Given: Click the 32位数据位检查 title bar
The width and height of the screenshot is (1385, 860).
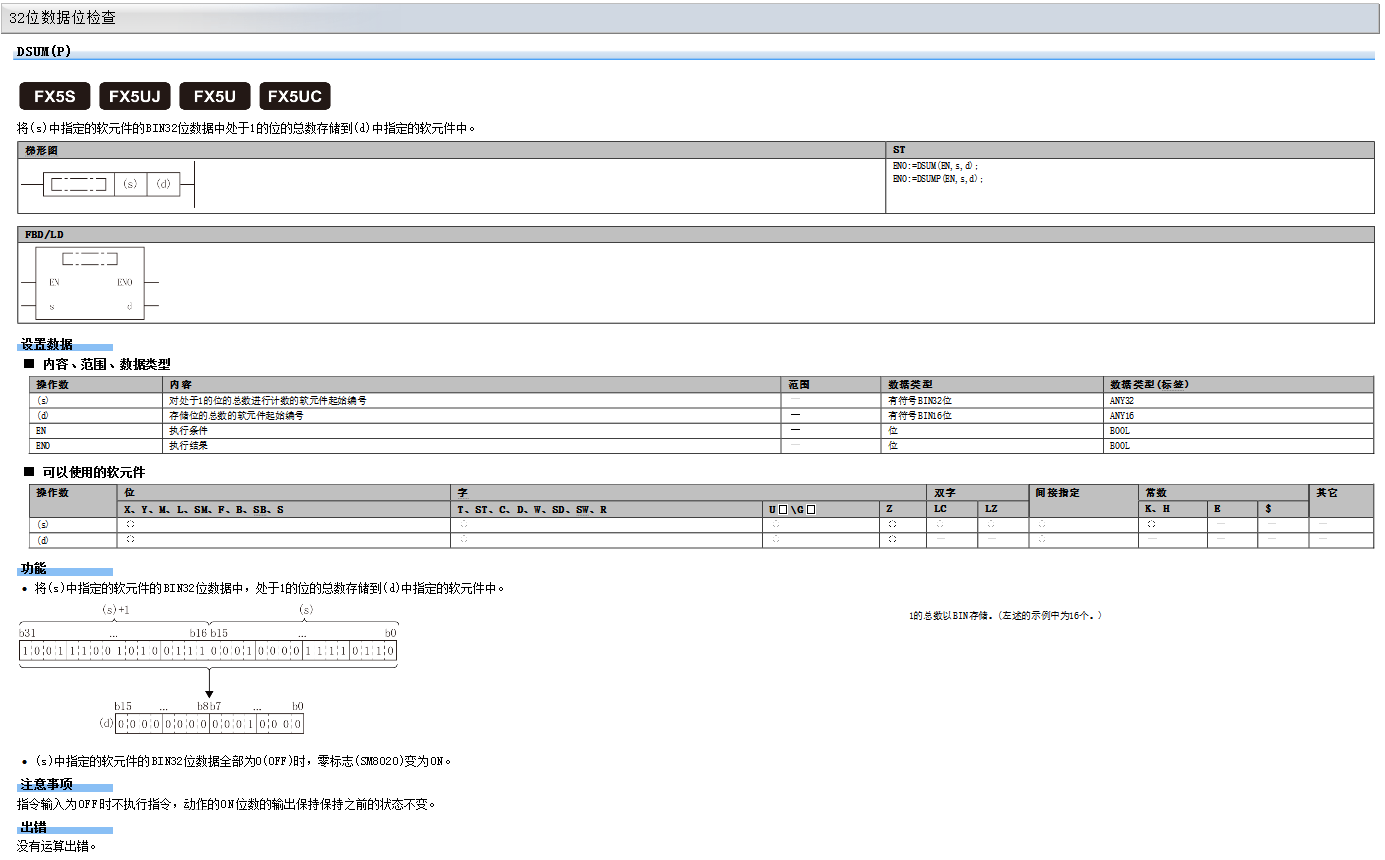Looking at the screenshot, I should pyautogui.click(x=62, y=18).
